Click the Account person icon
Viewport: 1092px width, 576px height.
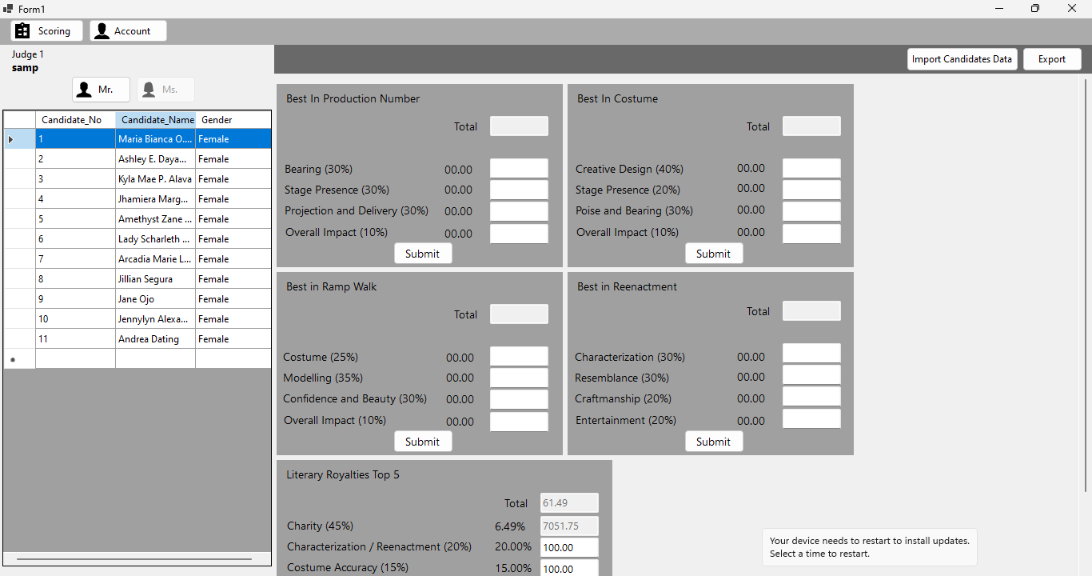tap(102, 31)
